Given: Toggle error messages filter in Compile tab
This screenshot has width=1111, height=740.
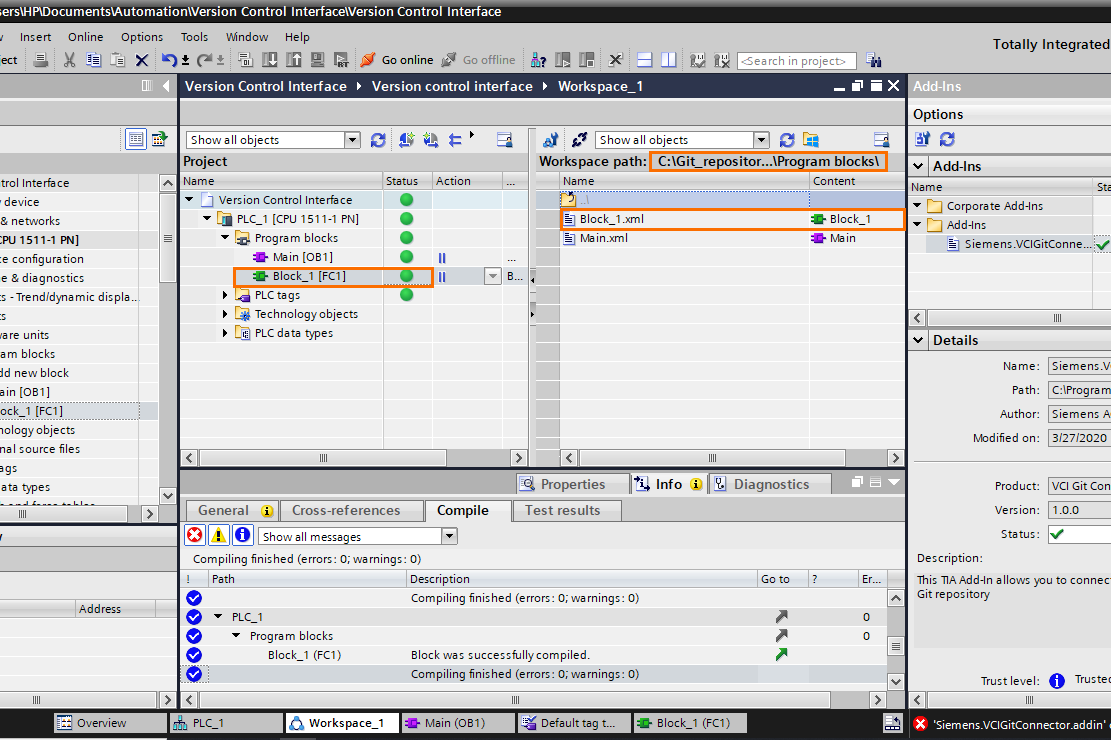Looking at the screenshot, I should (x=194, y=535).
